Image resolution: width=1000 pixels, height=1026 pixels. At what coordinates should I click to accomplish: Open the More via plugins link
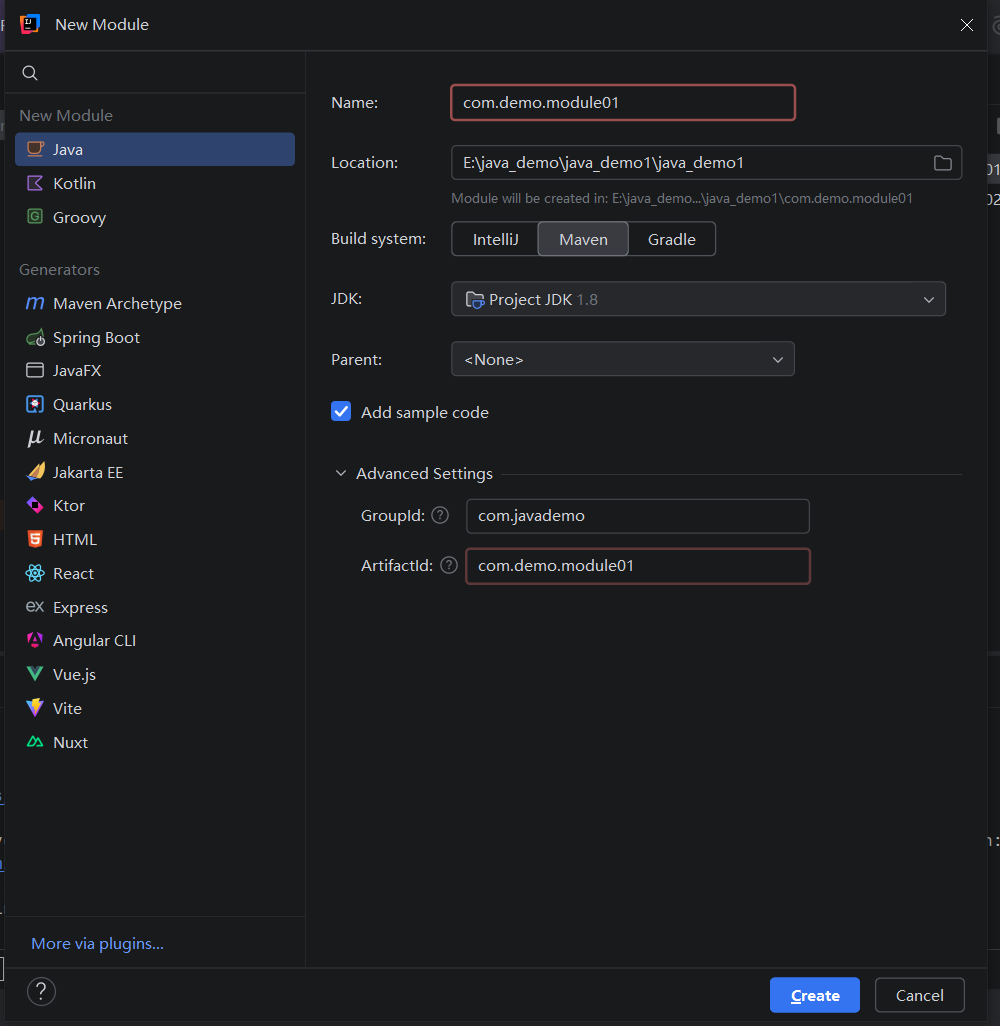97,944
